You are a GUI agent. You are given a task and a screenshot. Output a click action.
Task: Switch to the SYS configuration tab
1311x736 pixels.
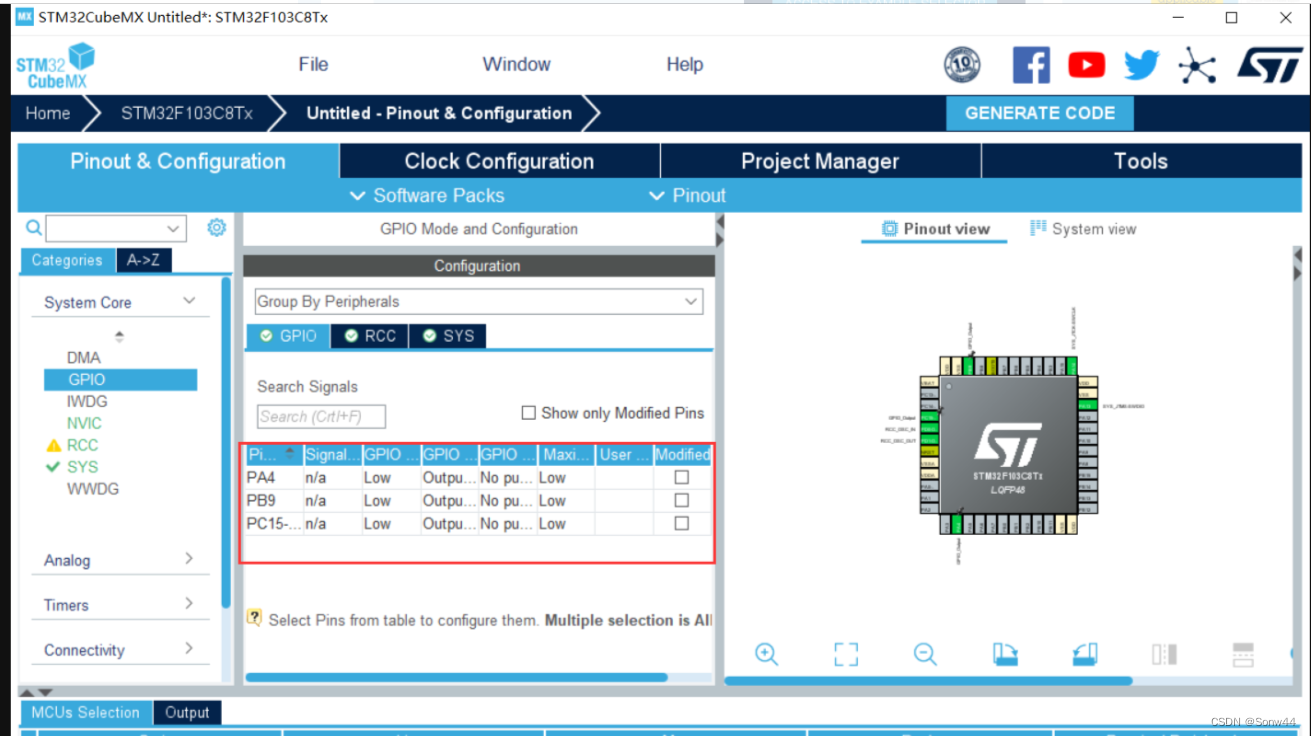pos(448,336)
